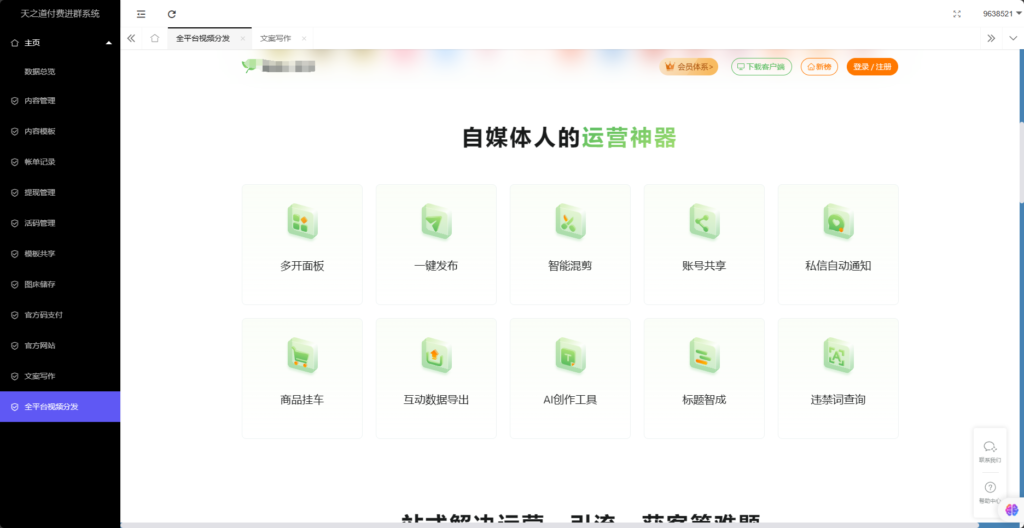Click the 新榜 button
This screenshot has height=528, width=1024.
click(x=819, y=67)
